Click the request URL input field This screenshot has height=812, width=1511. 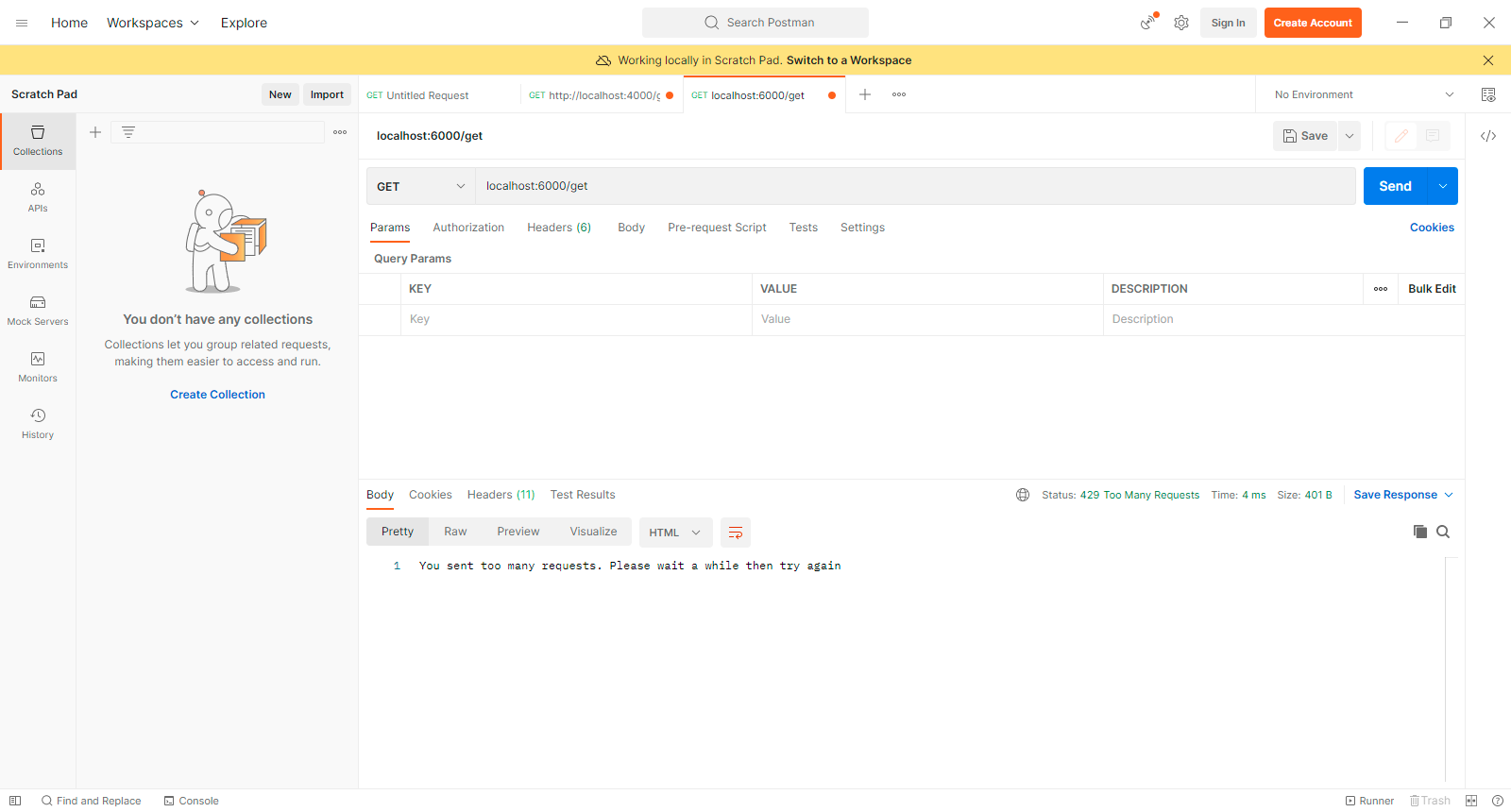pos(915,186)
